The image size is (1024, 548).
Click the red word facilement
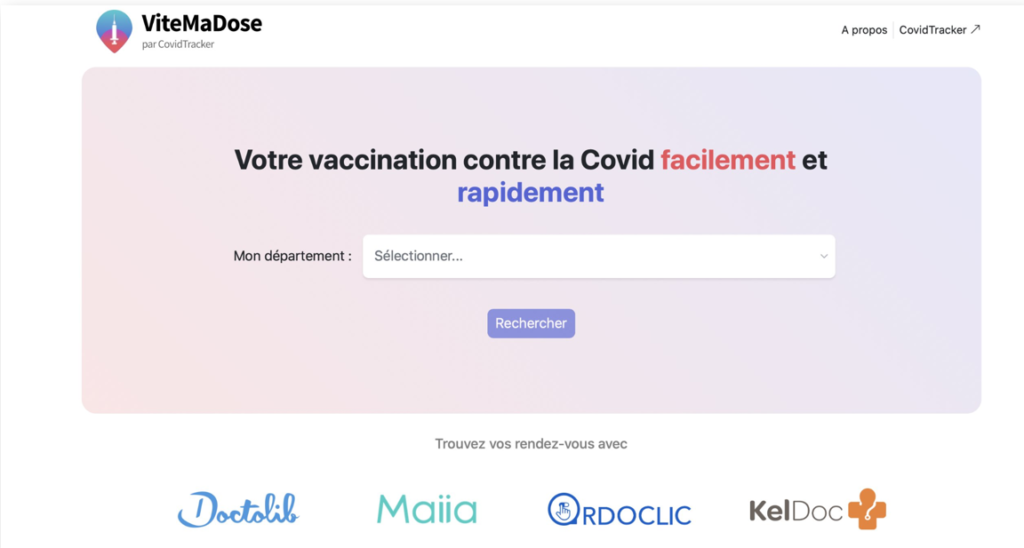[728, 160]
